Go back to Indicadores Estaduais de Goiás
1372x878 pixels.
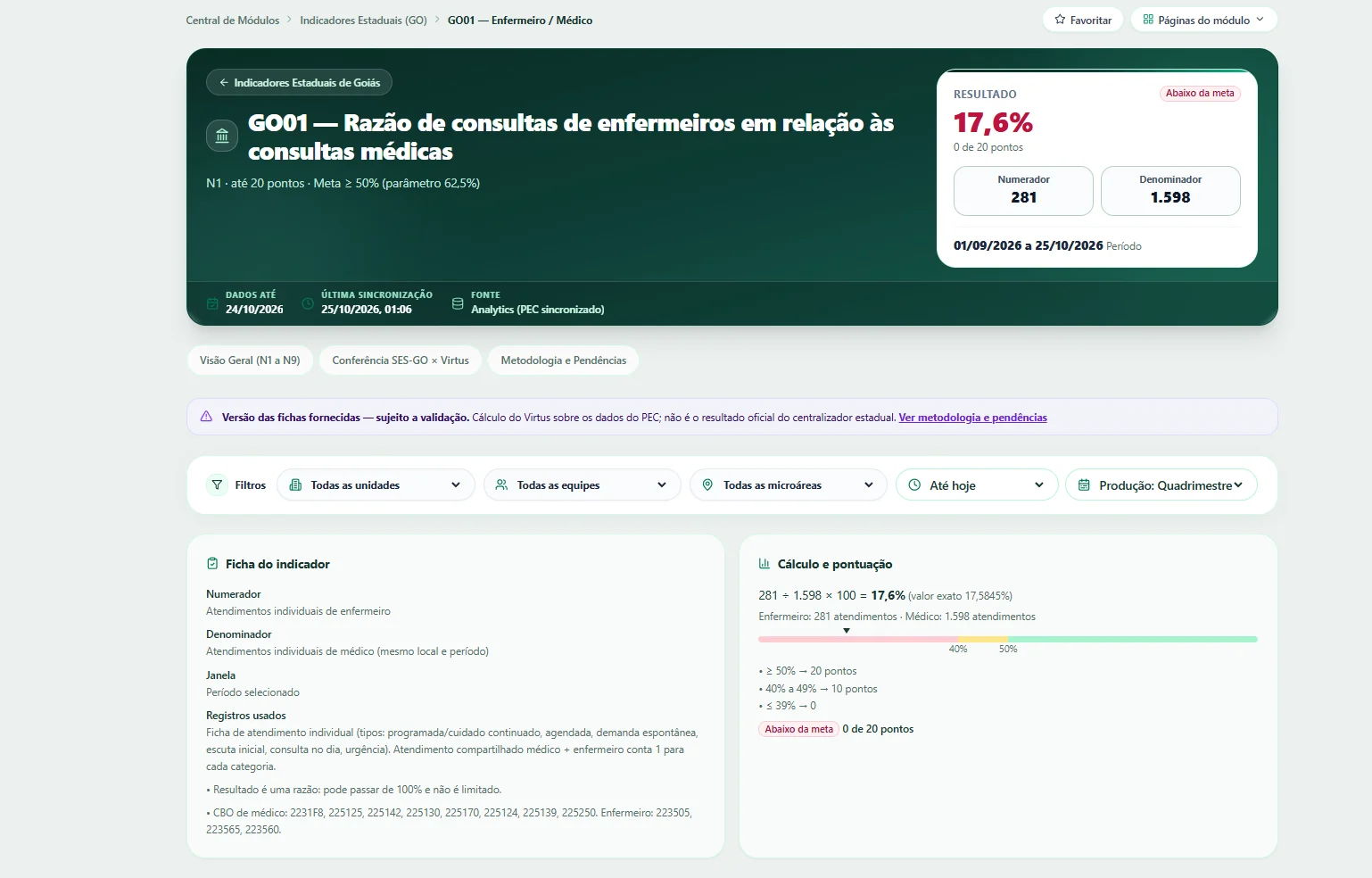[300, 83]
